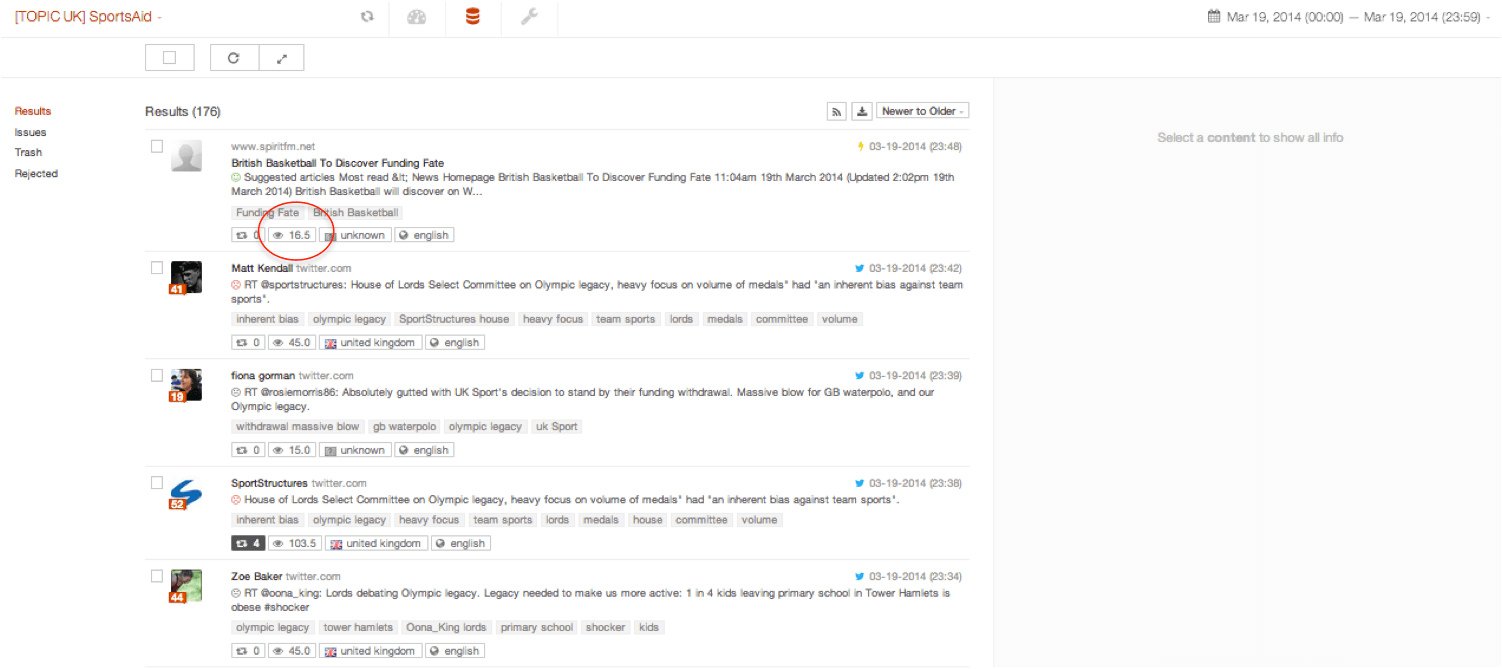Click the select-all checkbox in the toolbar
The image size is (1502, 669).
click(x=169, y=58)
